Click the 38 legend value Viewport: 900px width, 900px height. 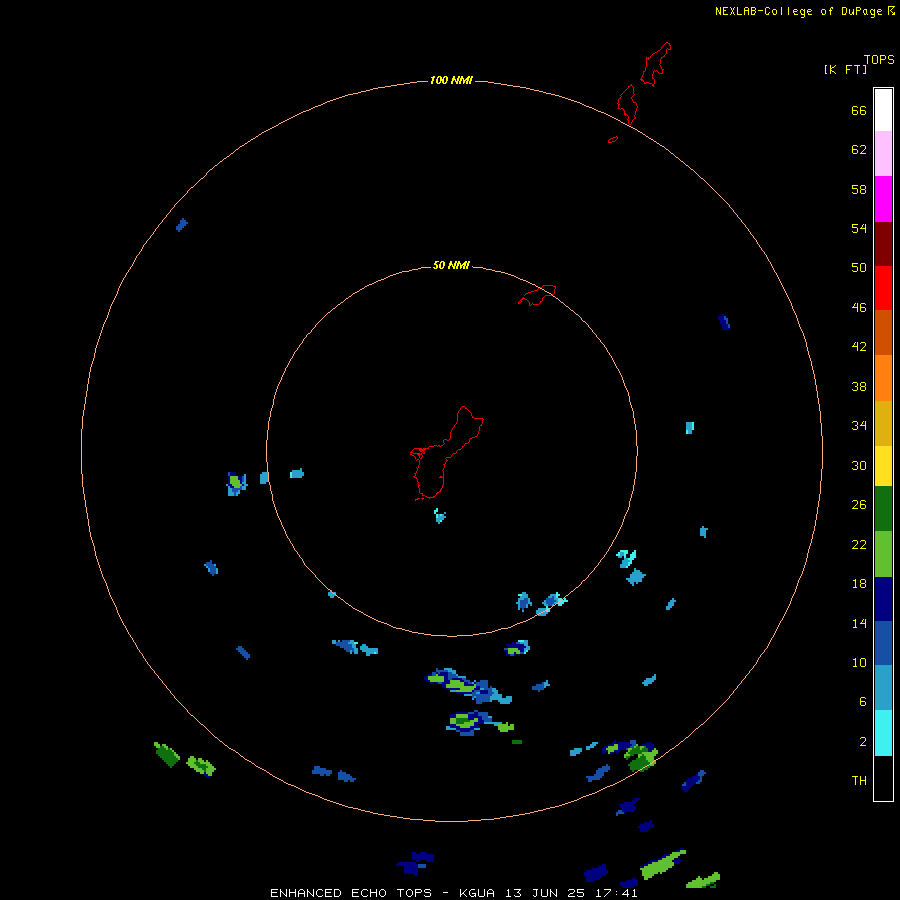859,387
